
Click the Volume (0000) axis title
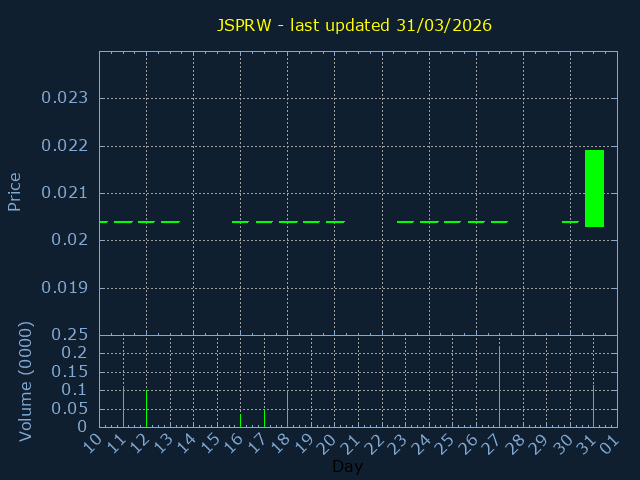click(x=26, y=381)
